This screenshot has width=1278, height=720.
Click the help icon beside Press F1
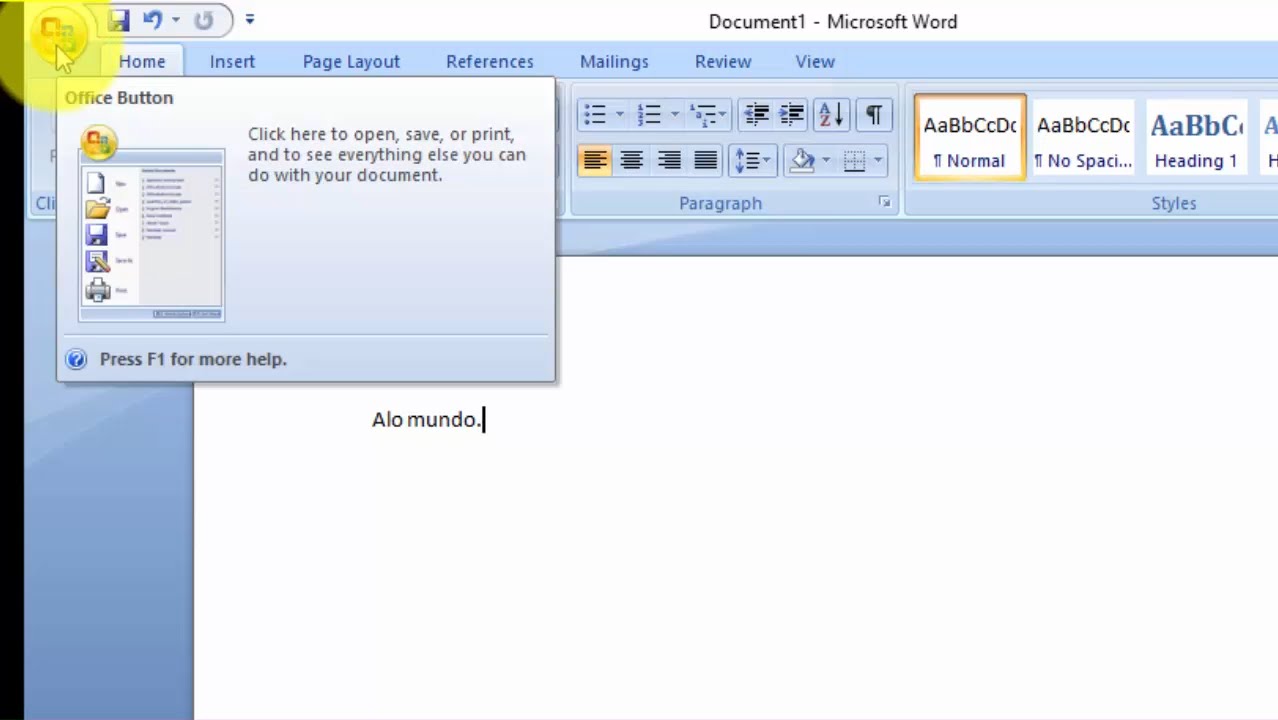pyautogui.click(x=76, y=359)
